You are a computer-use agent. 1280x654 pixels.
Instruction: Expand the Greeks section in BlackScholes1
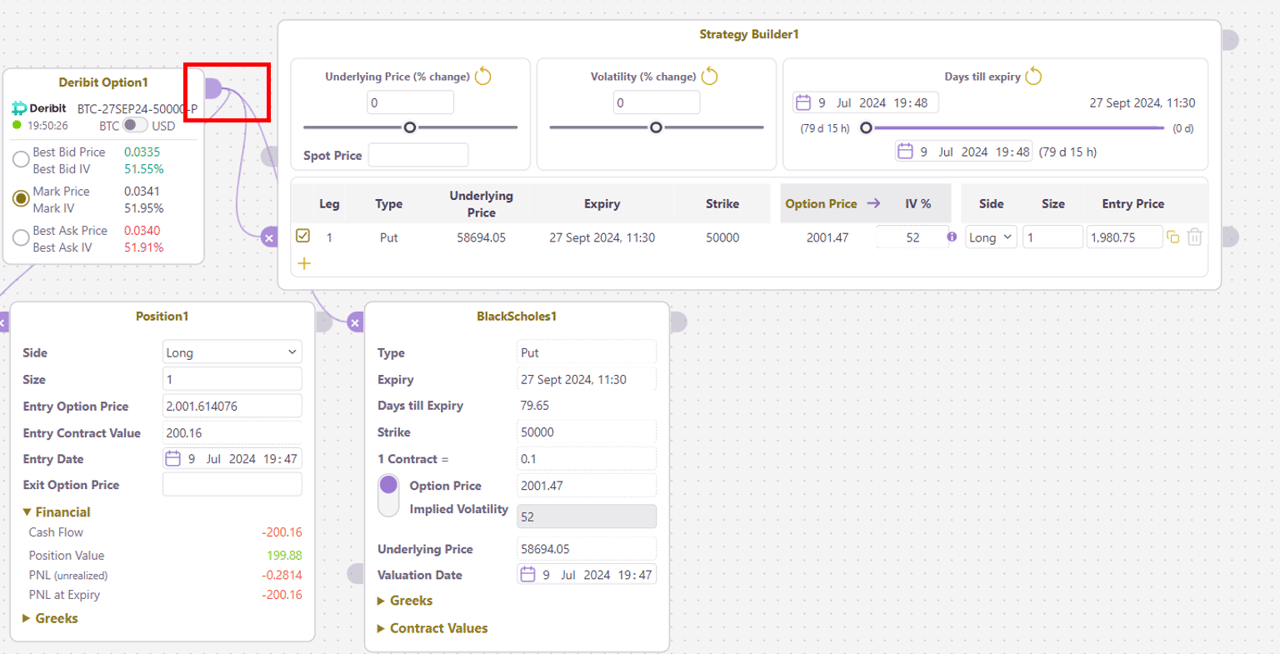click(405, 600)
